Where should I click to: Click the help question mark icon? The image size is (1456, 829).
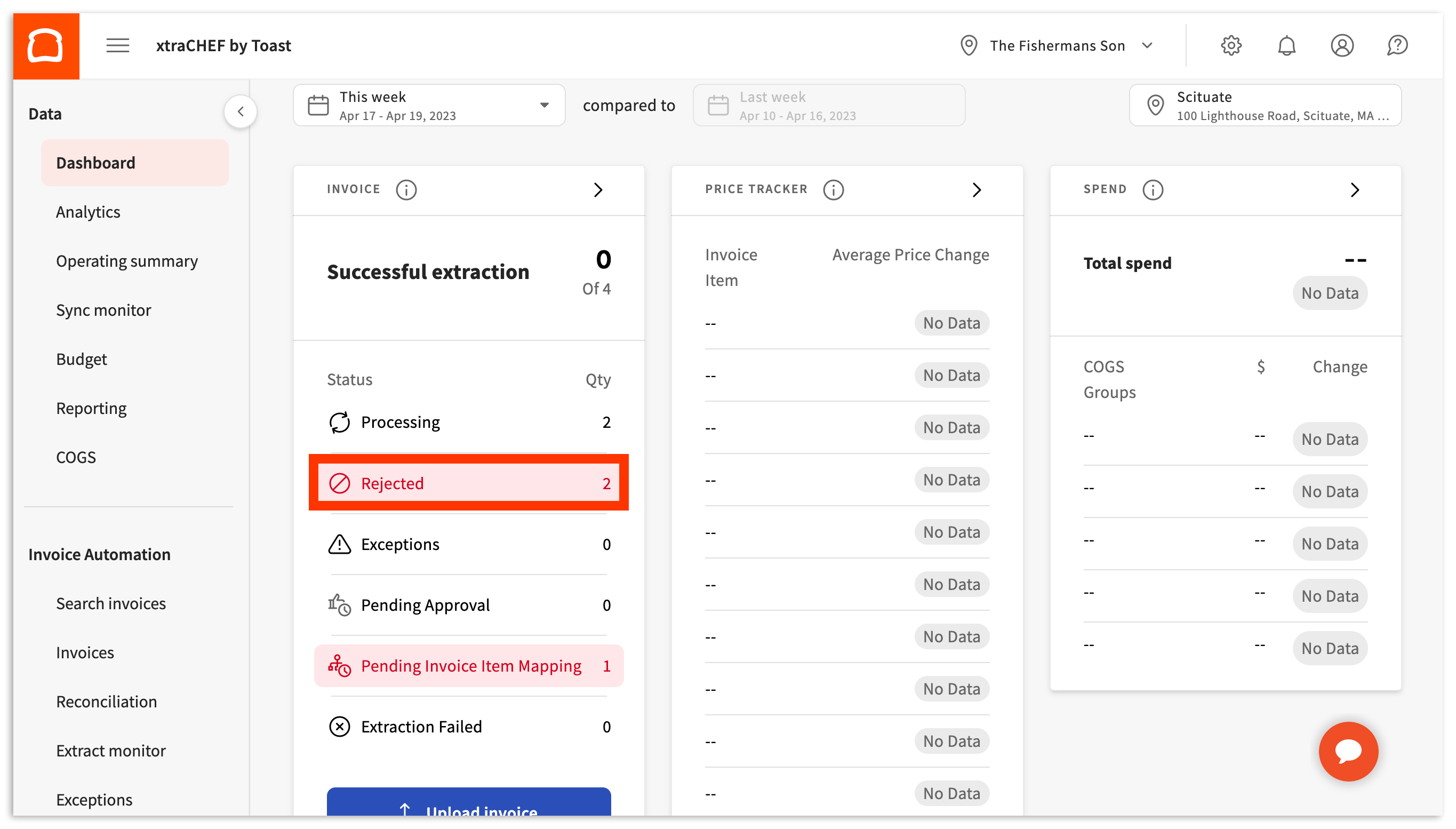(x=1397, y=45)
